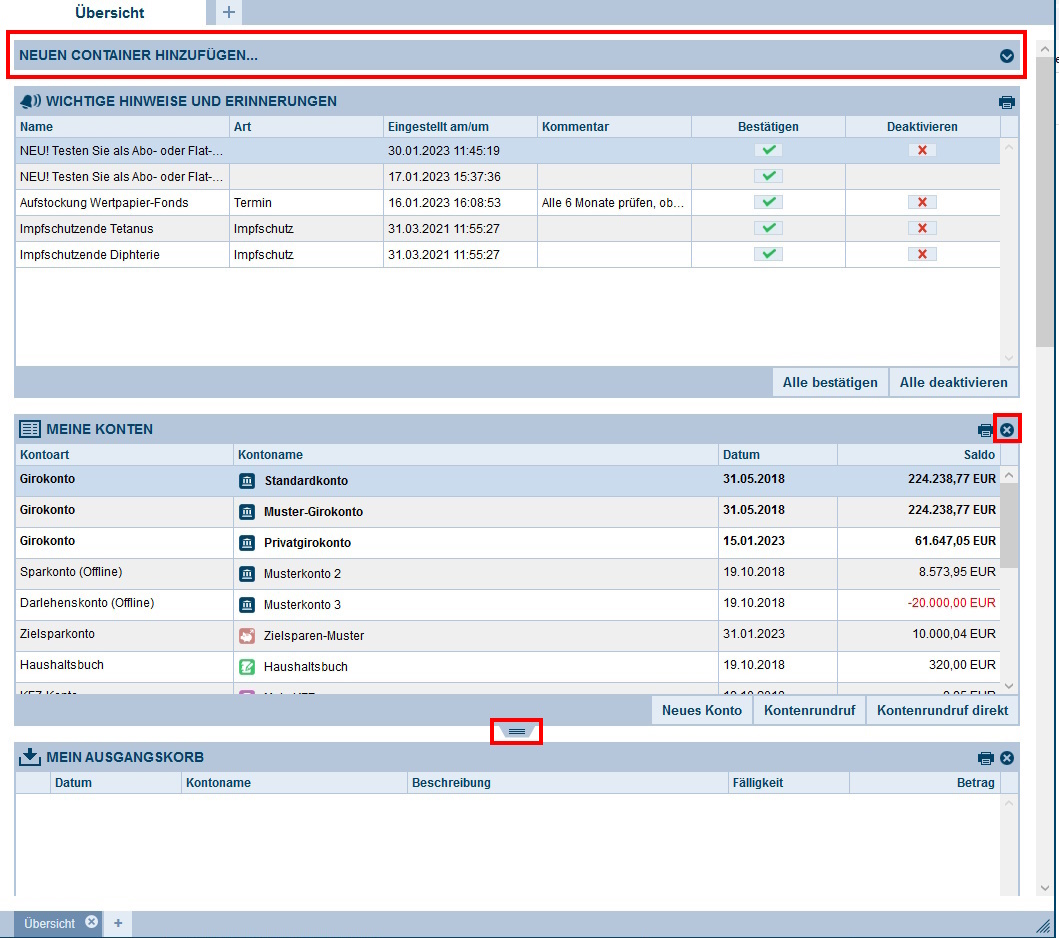Switch to the top Übersicht tab
1059x938 pixels.
(x=109, y=13)
